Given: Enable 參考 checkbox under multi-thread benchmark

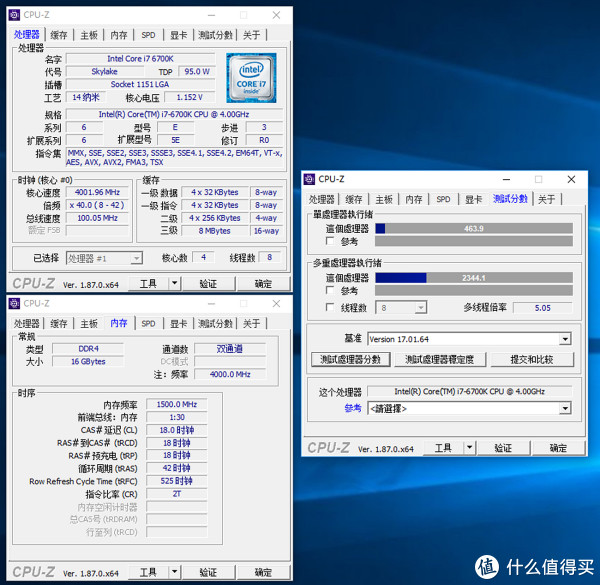Looking at the screenshot, I should click(329, 290).
